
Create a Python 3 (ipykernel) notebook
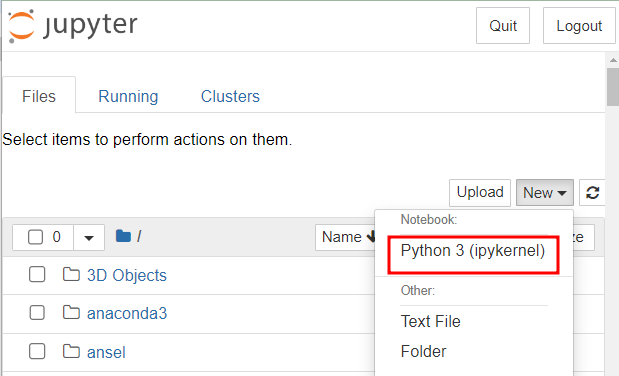pyautogui.click(x=473, y=251)
